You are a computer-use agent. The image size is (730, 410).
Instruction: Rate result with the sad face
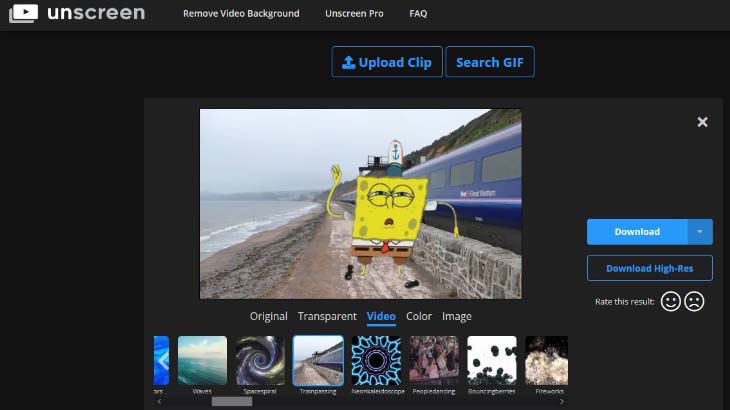pyautogui.click(x=694, y=302)
